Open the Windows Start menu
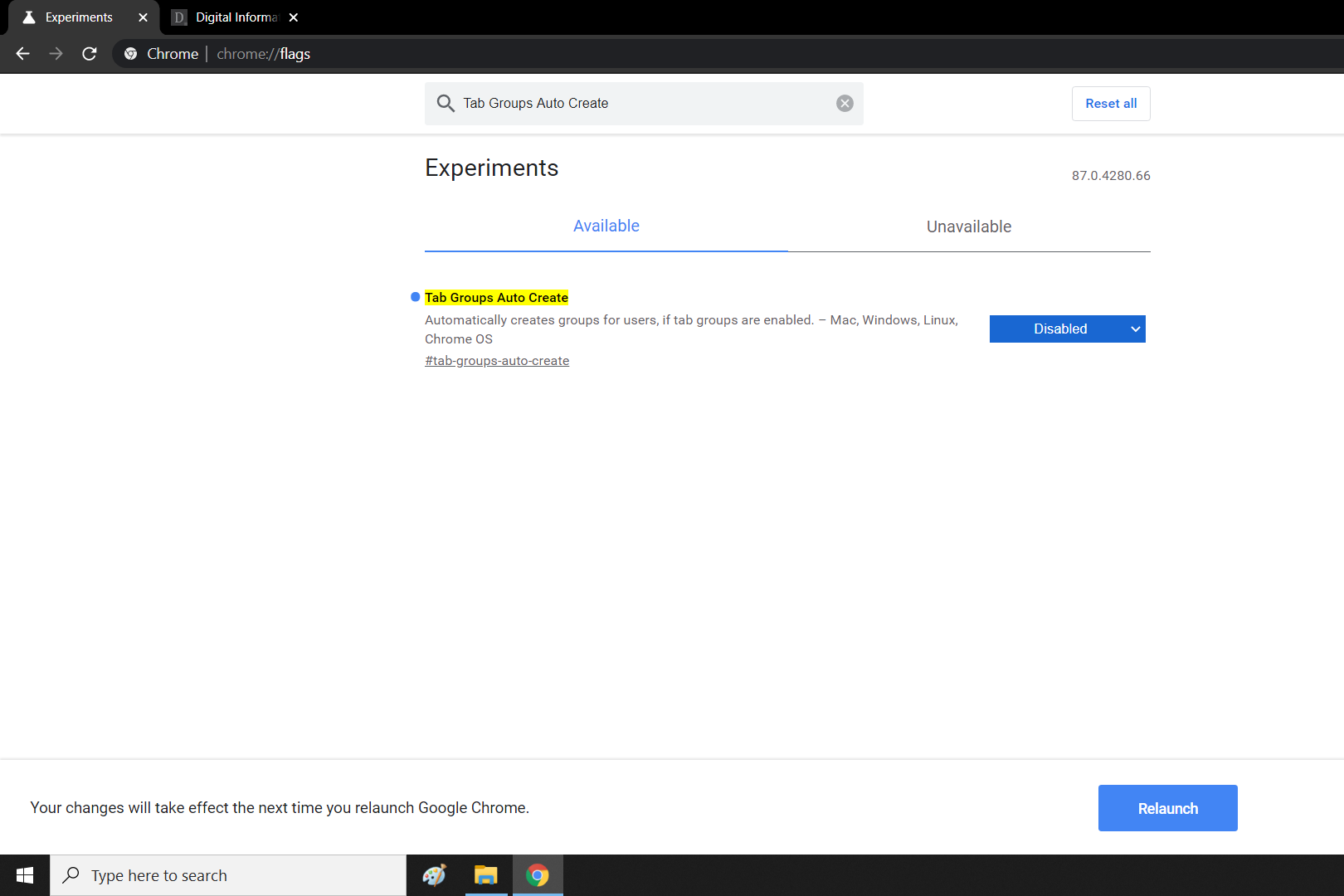The height and width of the screenshot is (896, 1344). point(25,875)
